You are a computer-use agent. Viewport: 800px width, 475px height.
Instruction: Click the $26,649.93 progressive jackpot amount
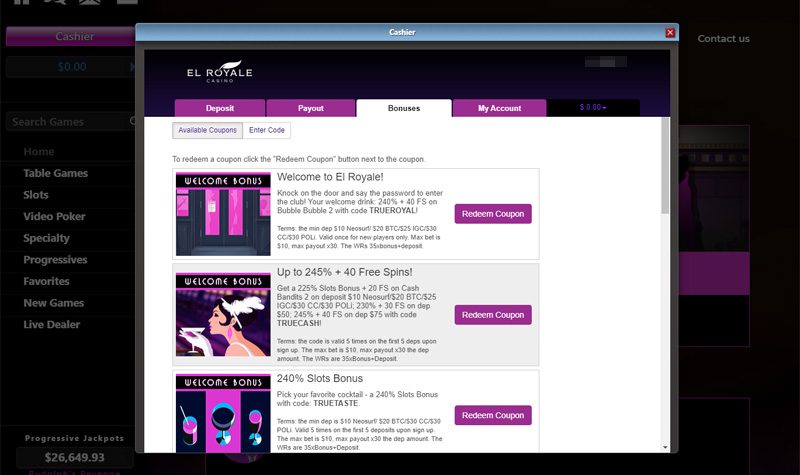[x=74, y=457]
